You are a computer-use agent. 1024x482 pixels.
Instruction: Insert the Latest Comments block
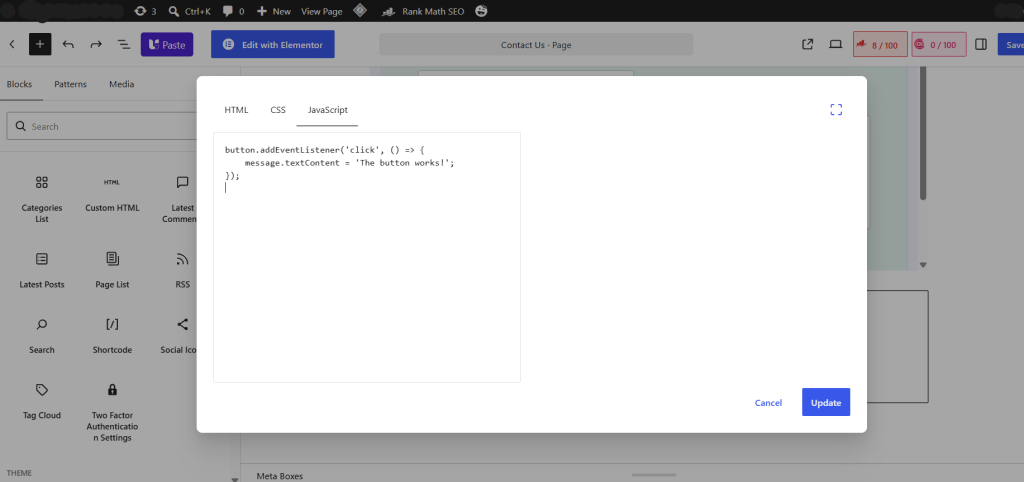point(179,199)
